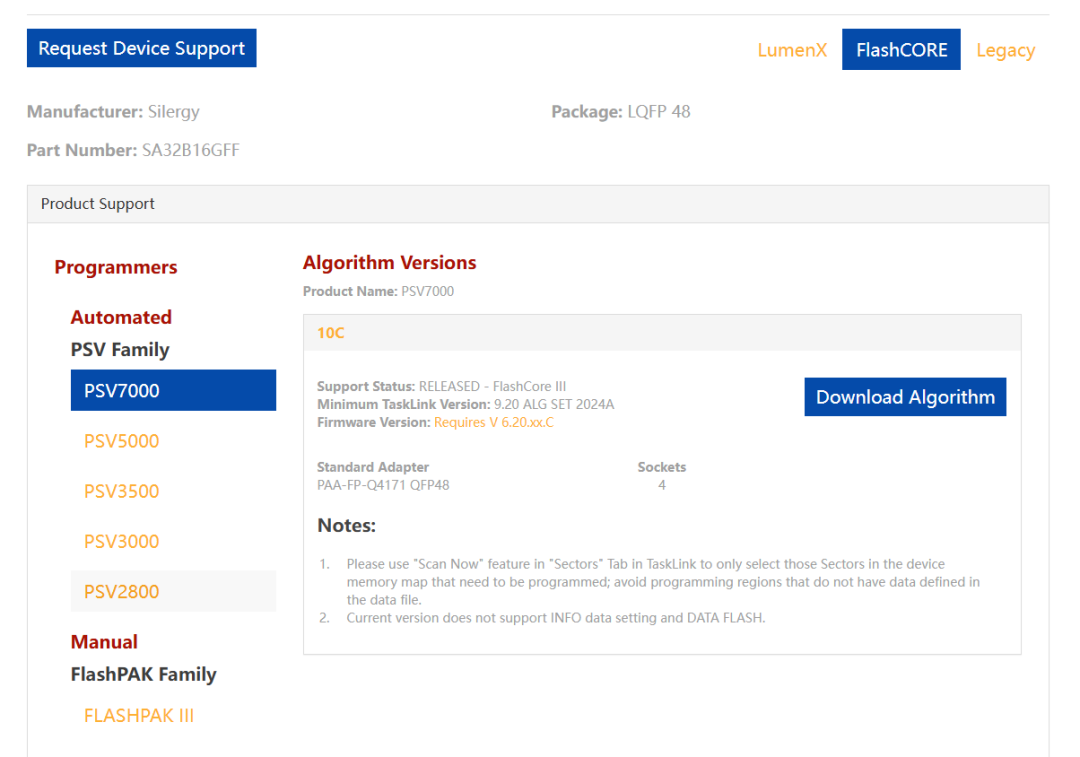The width and height of the screenshot is (1080, 757).
Task: Click the Standard Adapter column label
Action: click(373, 467)
